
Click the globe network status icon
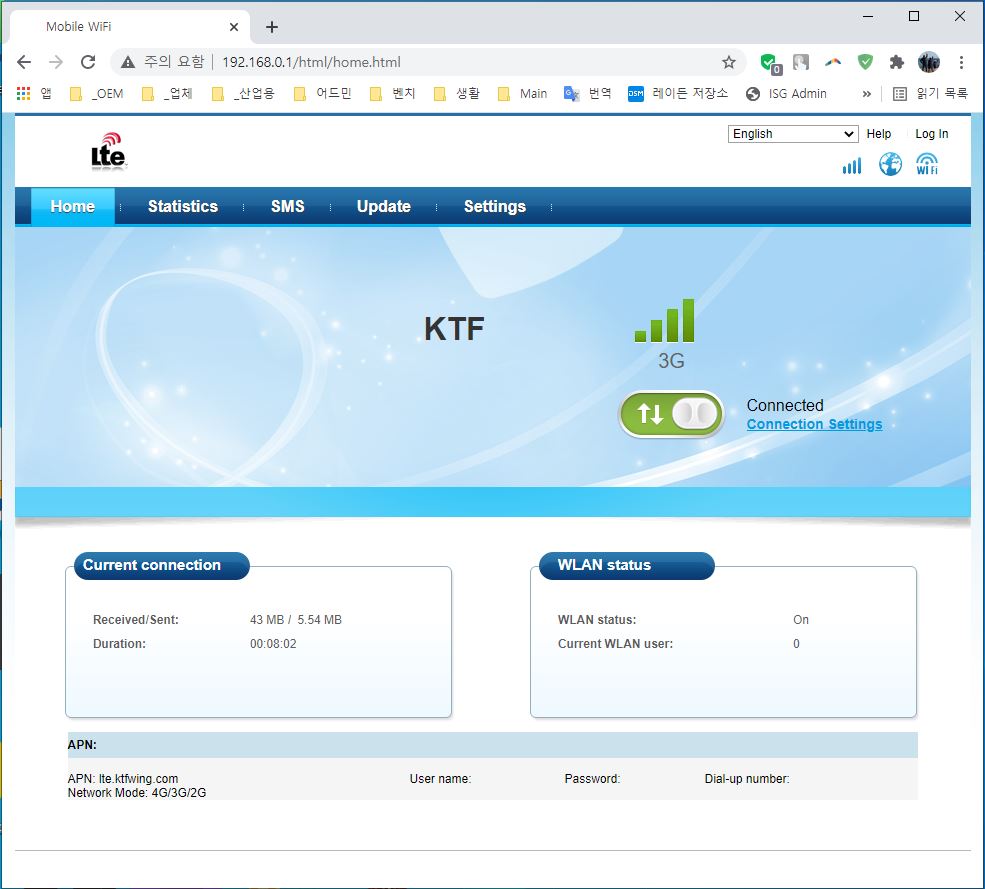[890, 165]
